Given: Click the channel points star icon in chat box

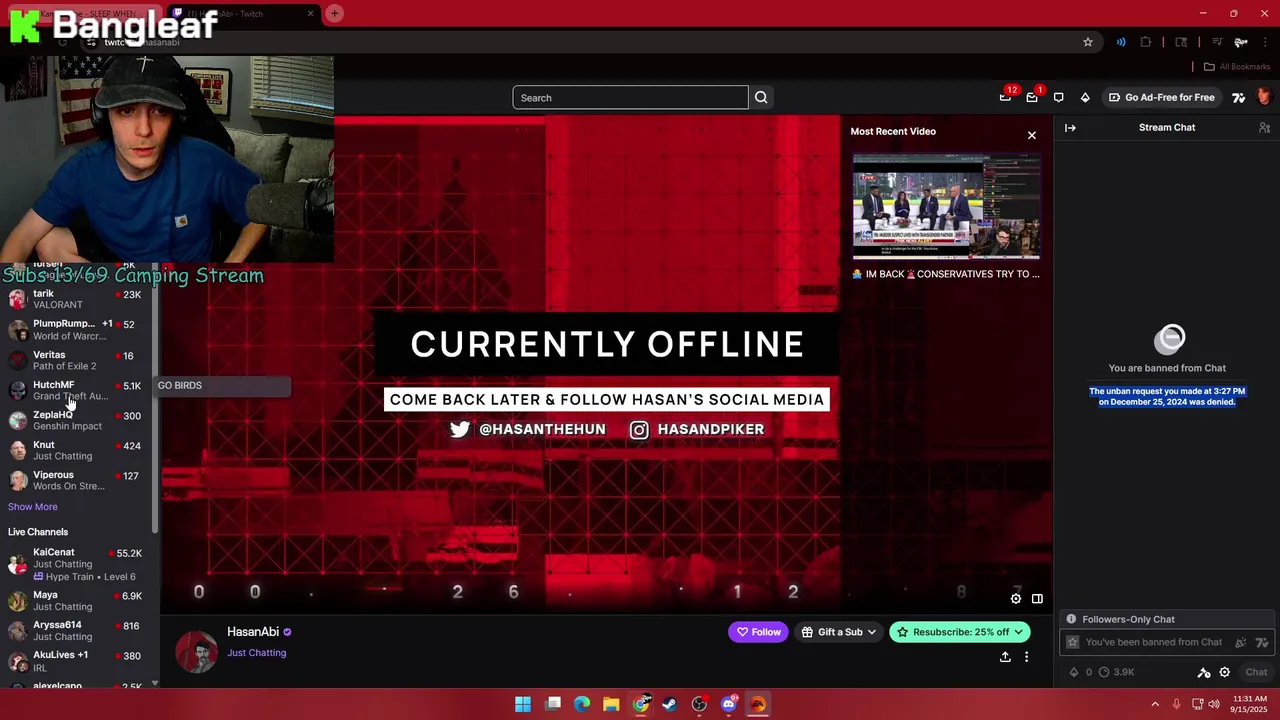Looking at the screenshot, I should point(1073,642).
